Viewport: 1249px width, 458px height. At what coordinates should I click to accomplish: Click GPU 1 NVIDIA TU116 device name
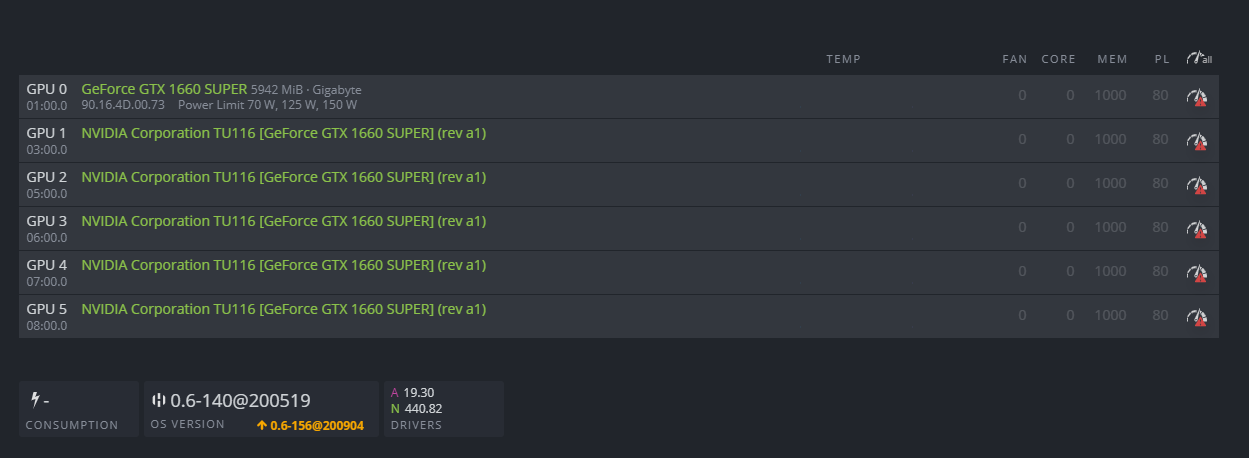point(283,133)
